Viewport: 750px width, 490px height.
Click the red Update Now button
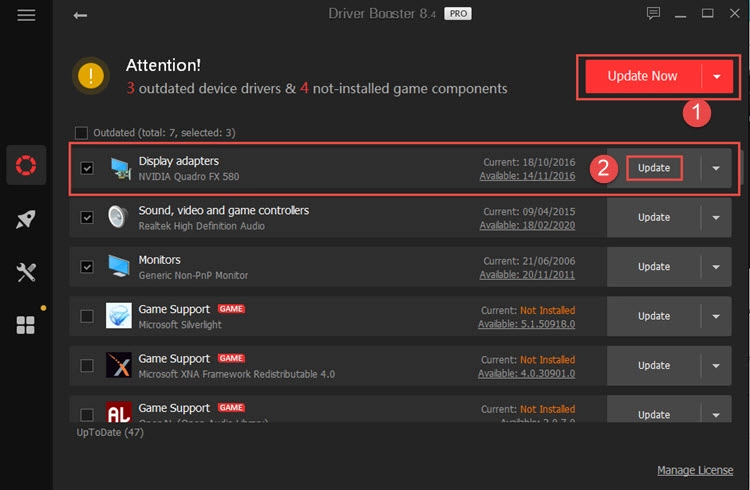pyautogui.click(x=643, y=76)
